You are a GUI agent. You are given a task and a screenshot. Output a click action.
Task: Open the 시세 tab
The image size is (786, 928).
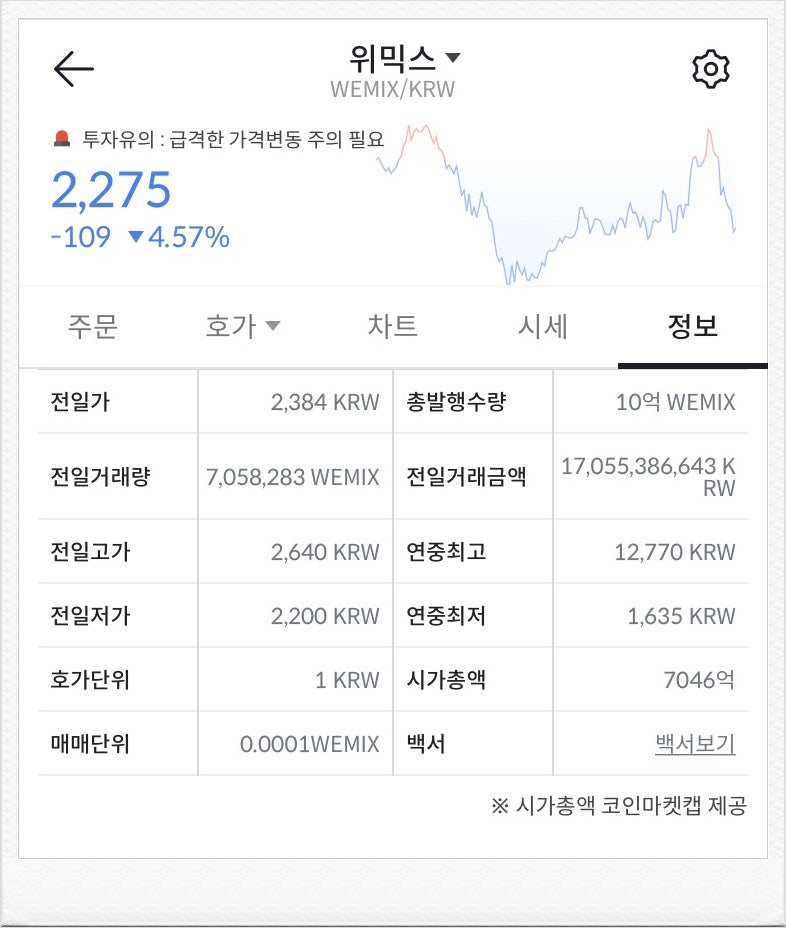pyautogui.click(x=543, y=326)
